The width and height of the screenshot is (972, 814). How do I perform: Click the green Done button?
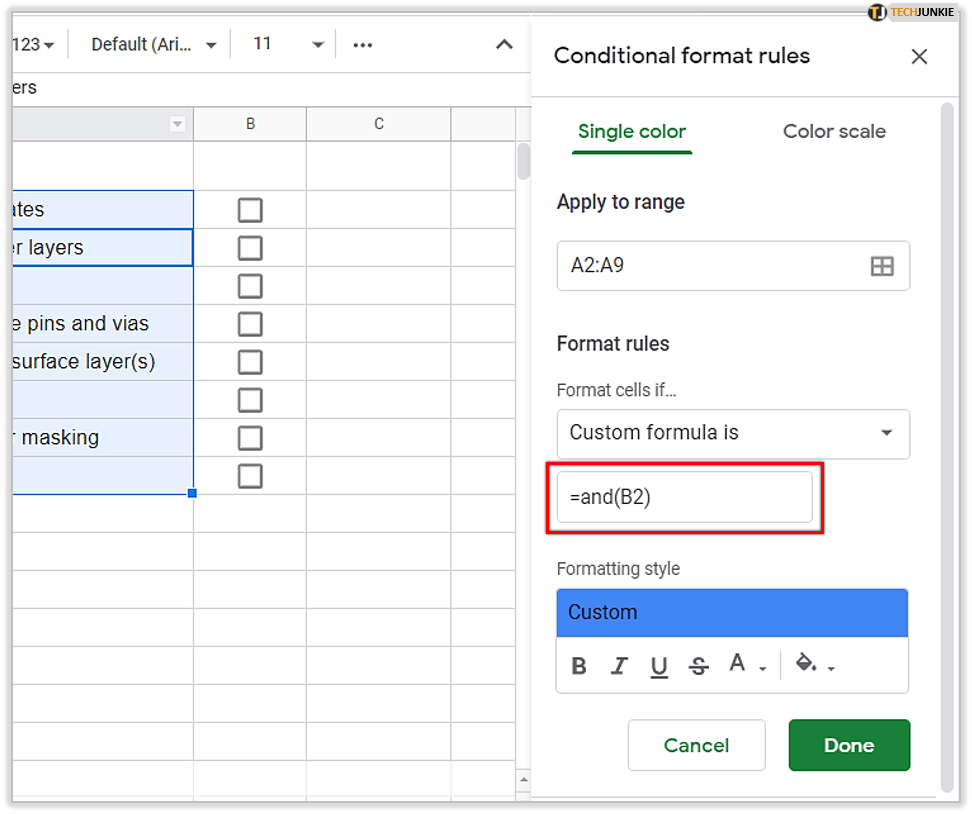pyautogui.click(x=849, y=745)
